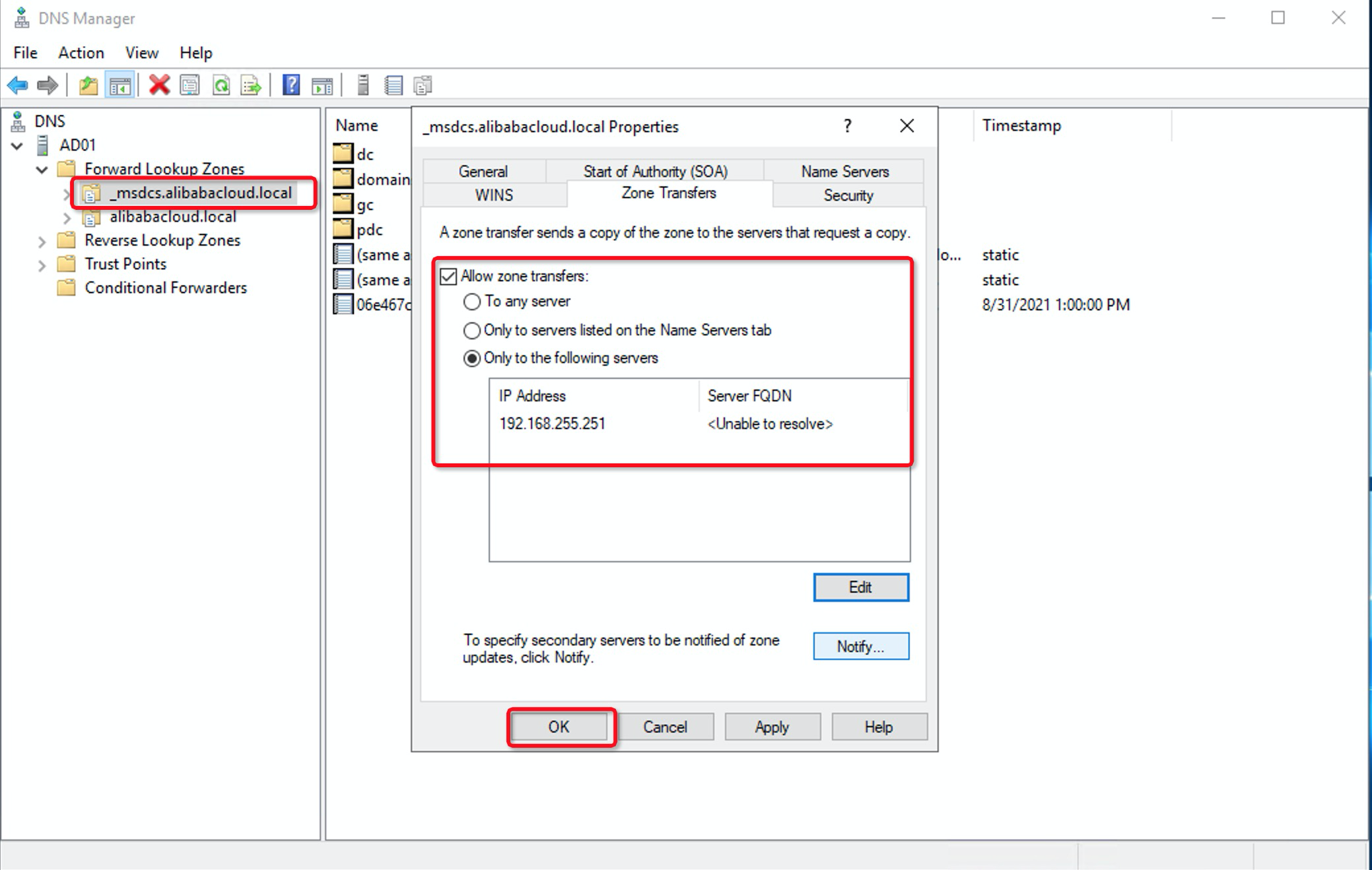This screenshot has height=870, width=1372.
Task: Uncheck Allow zone transfers checkbox
Action: (x=448, y=276)
